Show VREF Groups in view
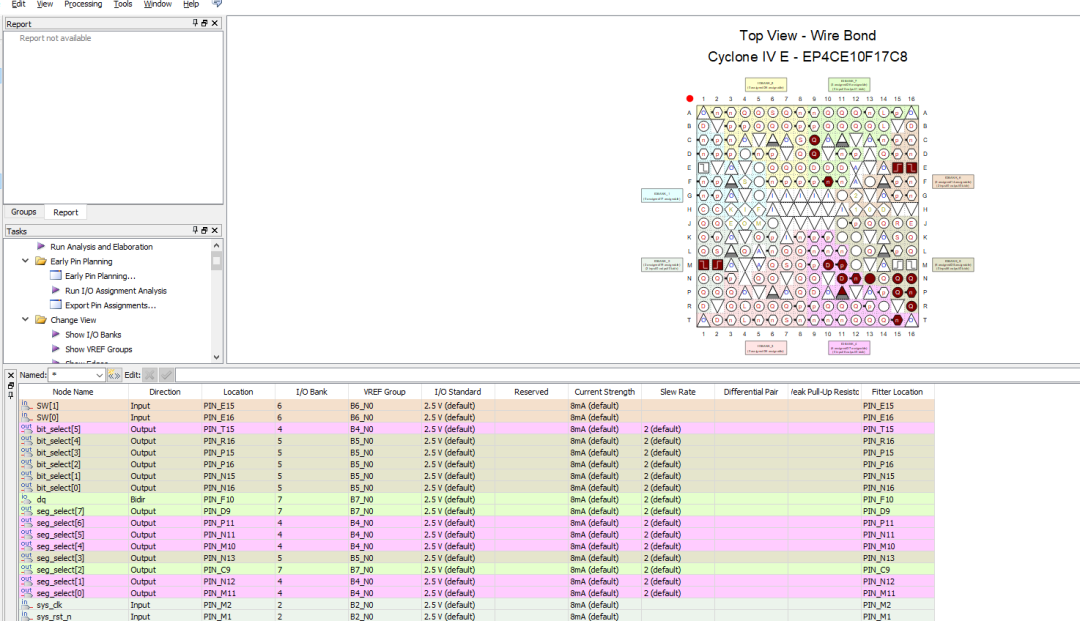 pyautogui.click(x=98, y=349)
